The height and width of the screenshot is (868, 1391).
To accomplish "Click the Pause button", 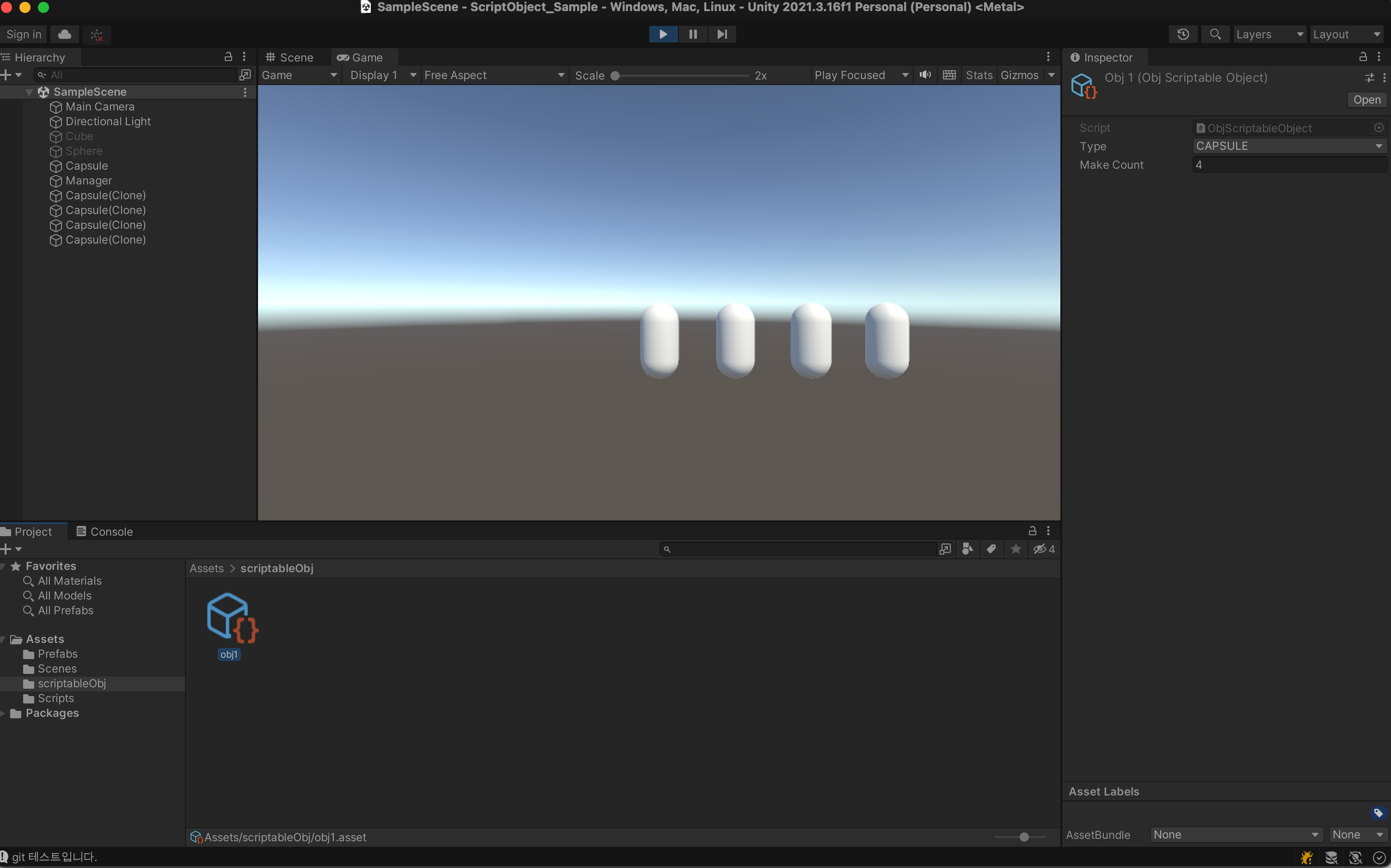I will (x=693, y=35).
